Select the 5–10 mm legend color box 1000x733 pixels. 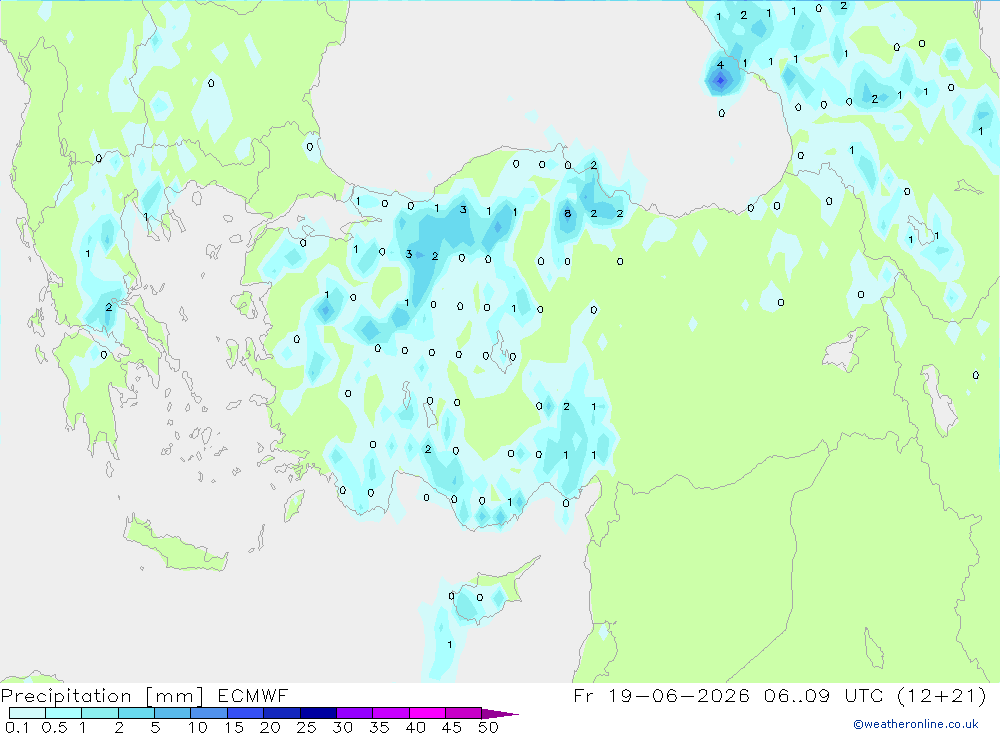click(x=173, y=713)
